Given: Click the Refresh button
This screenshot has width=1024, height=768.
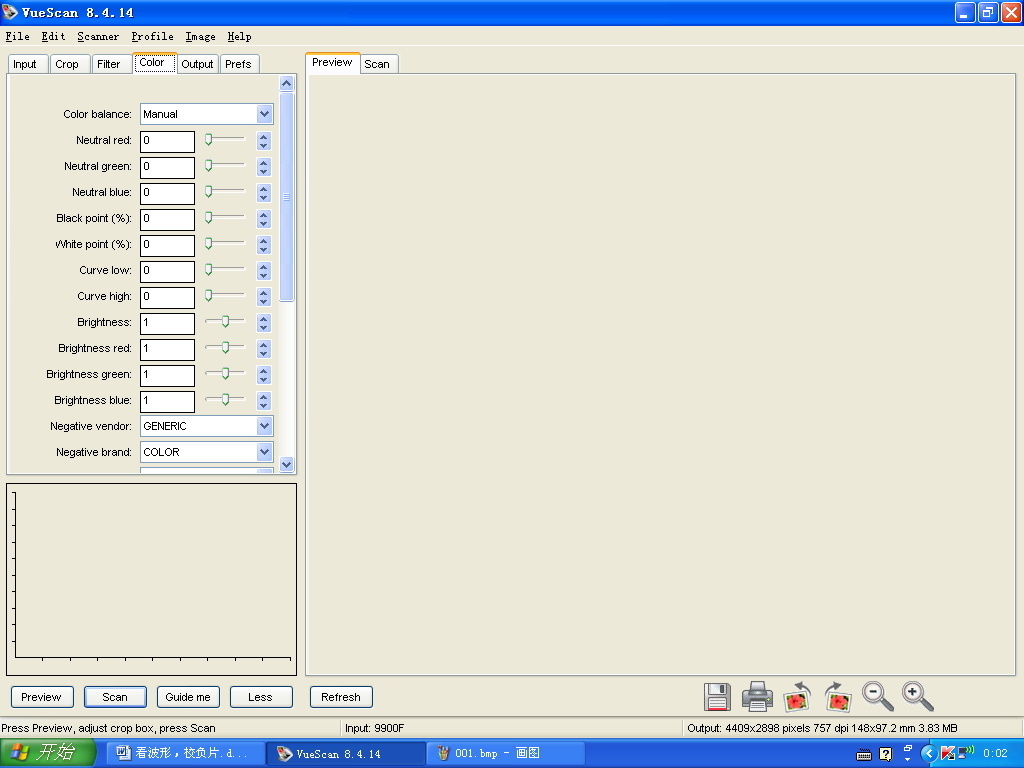Looking at the screenshot, I should pos(341,697).
